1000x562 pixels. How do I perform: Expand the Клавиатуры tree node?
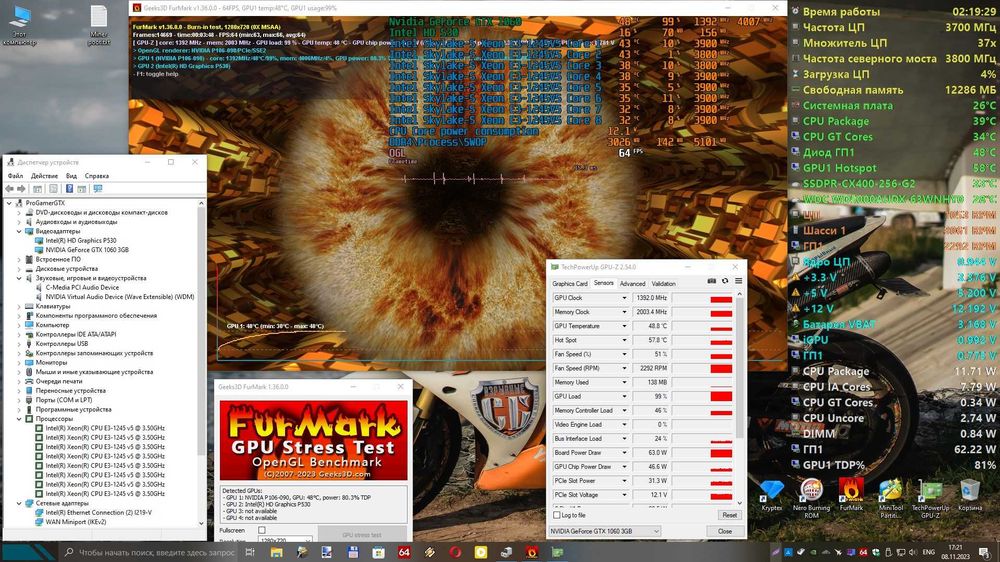[x=19, y=306]
